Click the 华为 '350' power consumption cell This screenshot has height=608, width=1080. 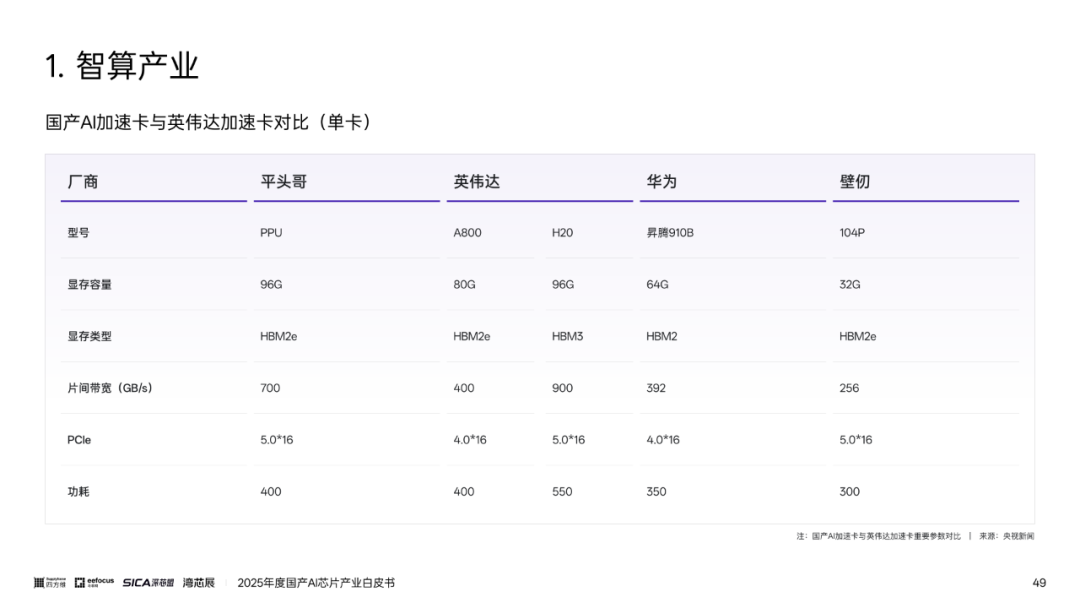tap(656, 492)
